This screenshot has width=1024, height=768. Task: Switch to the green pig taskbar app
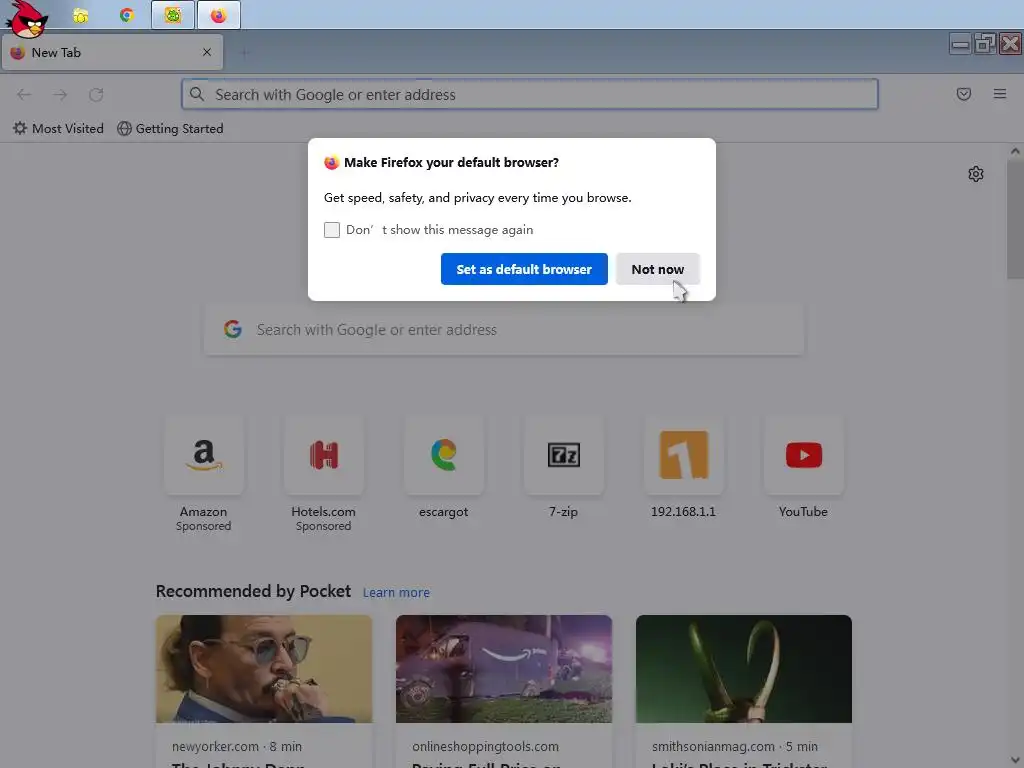pos(172,15)
